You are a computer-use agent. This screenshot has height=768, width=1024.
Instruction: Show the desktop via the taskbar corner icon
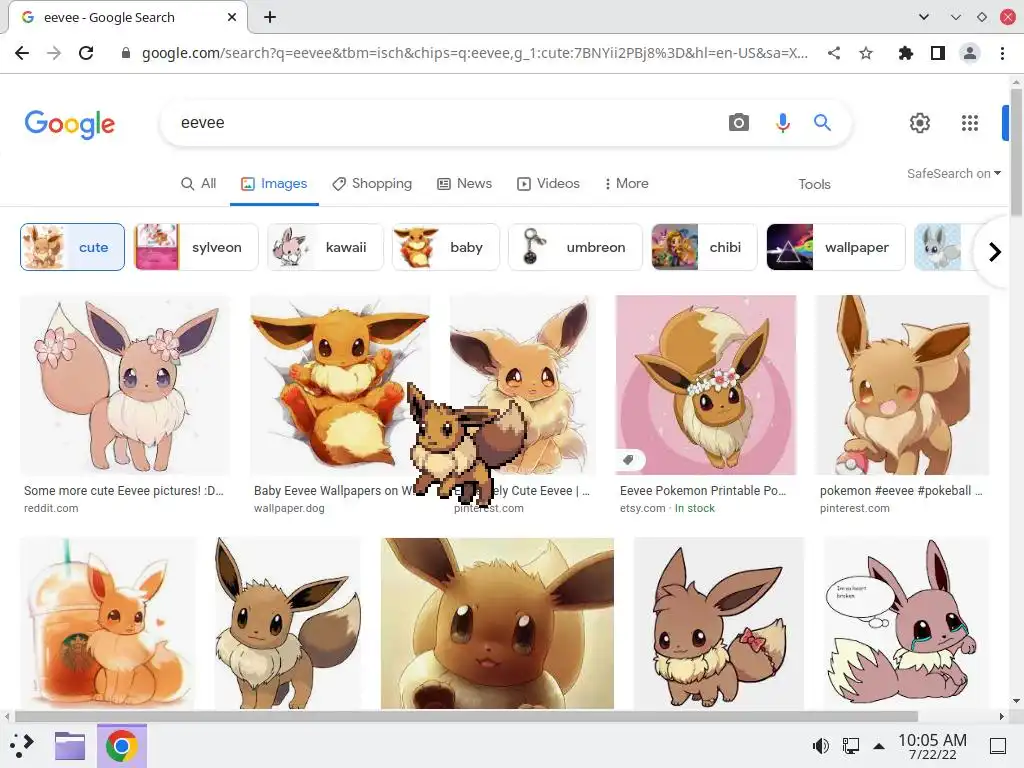(x=998, y=746)
